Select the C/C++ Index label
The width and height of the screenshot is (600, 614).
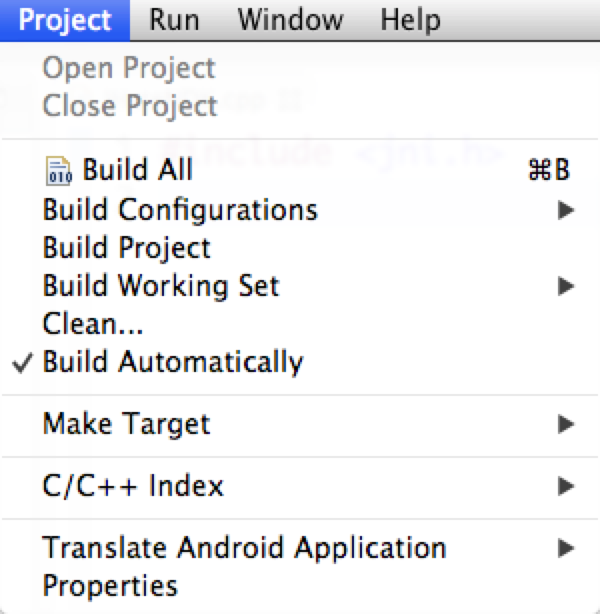coord(133,487)
